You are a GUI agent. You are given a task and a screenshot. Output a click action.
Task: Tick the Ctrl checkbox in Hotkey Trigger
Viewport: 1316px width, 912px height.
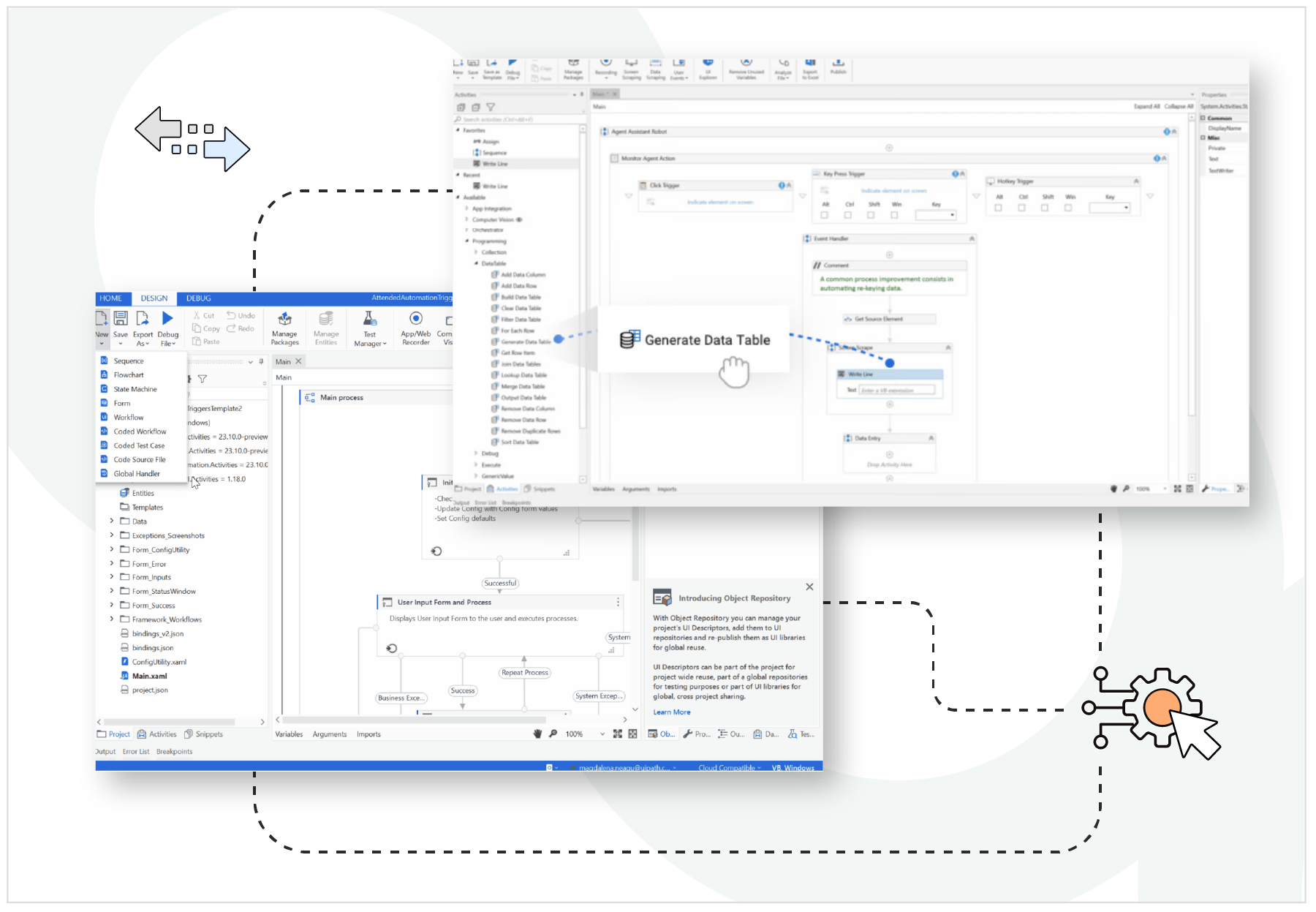click(x=1022, y=208)
